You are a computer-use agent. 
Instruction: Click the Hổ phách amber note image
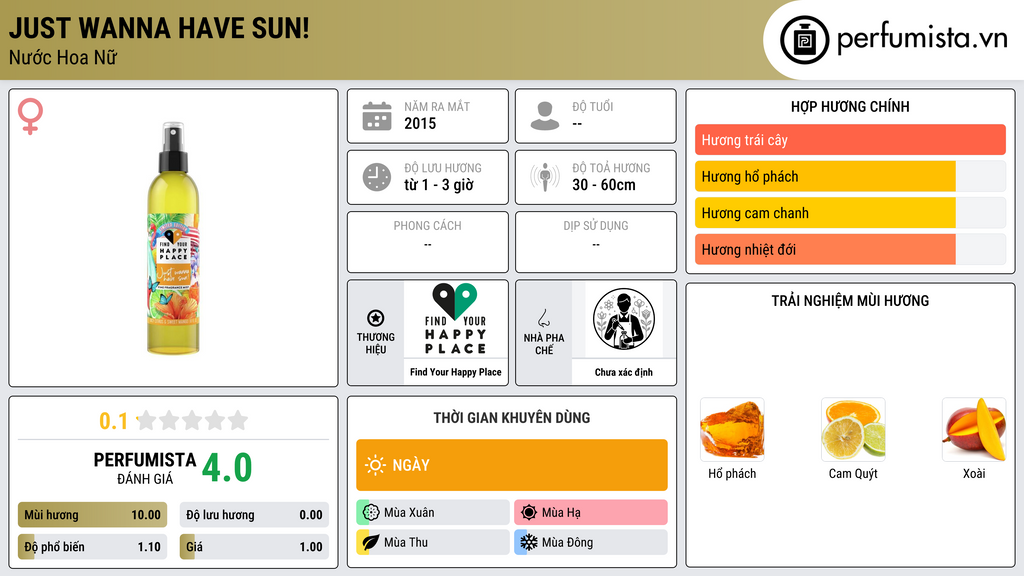(732, 430)
